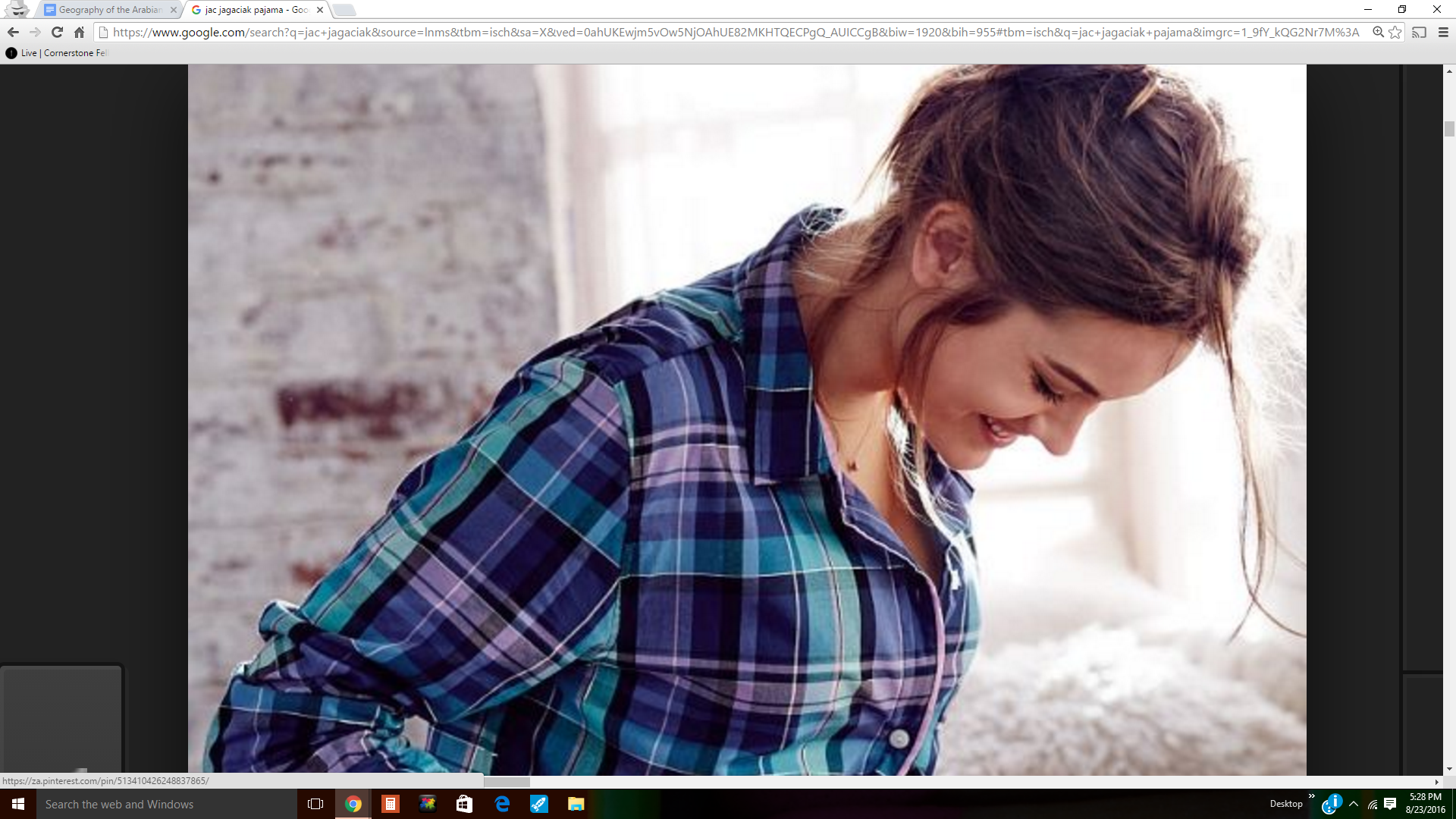Click the Search the web and Windows box

(x=167, y=804)
